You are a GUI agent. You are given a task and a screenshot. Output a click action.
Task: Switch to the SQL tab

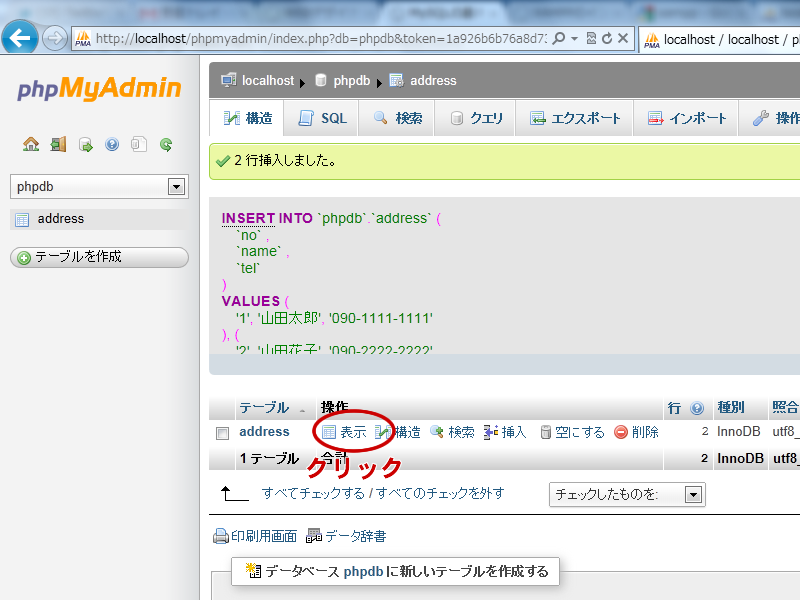[322, 118]
